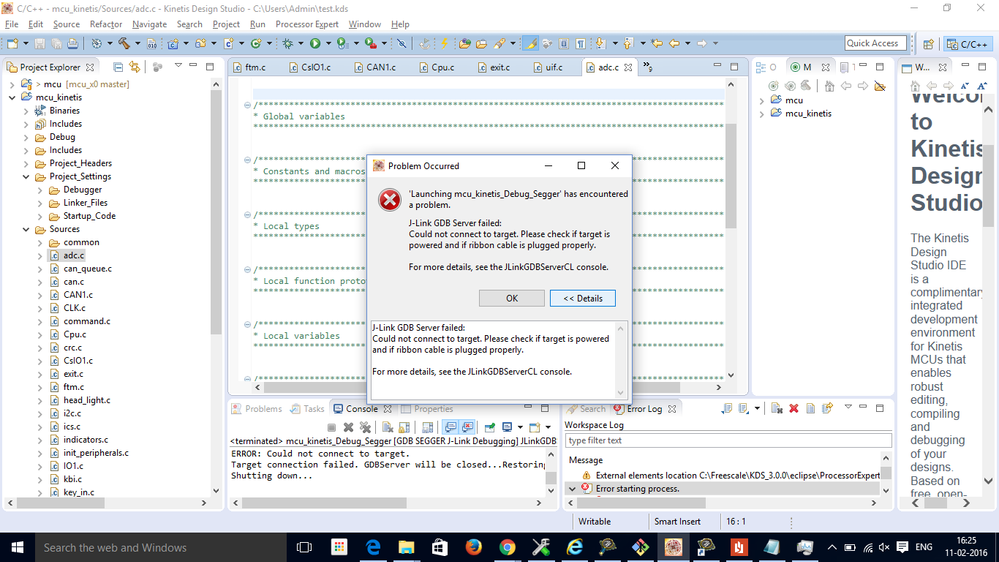Open the Run menu

(x=257, y=24)
